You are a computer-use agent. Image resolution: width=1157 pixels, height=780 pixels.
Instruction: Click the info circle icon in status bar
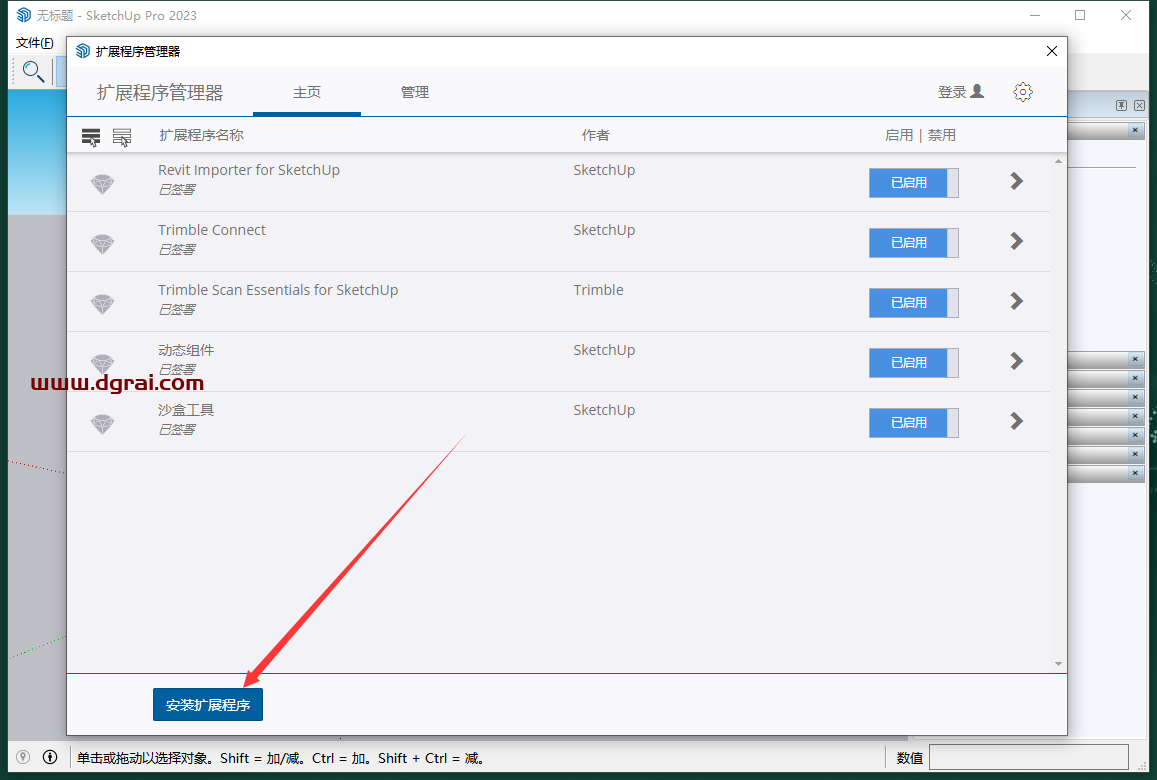(50, 757)
